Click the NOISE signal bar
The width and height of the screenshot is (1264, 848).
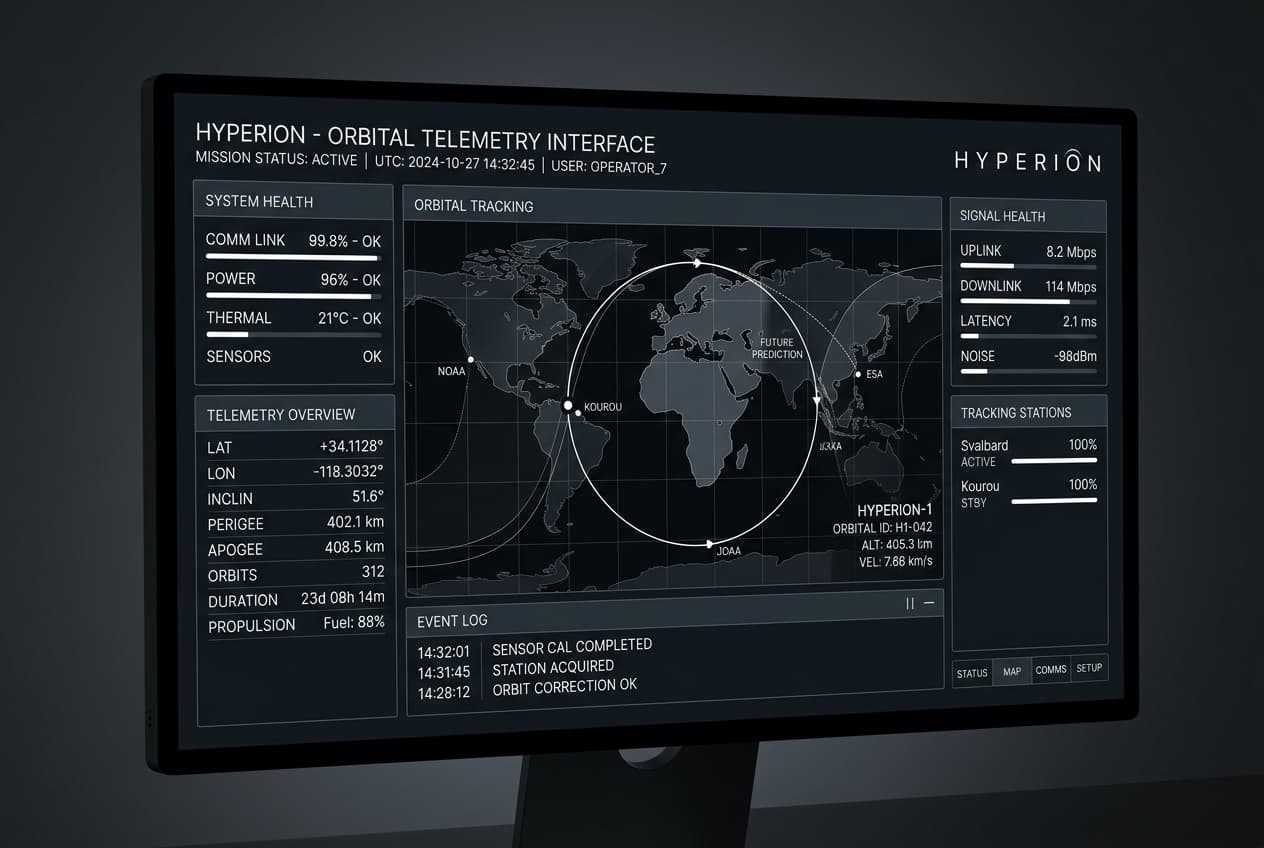click(1028, 371)
